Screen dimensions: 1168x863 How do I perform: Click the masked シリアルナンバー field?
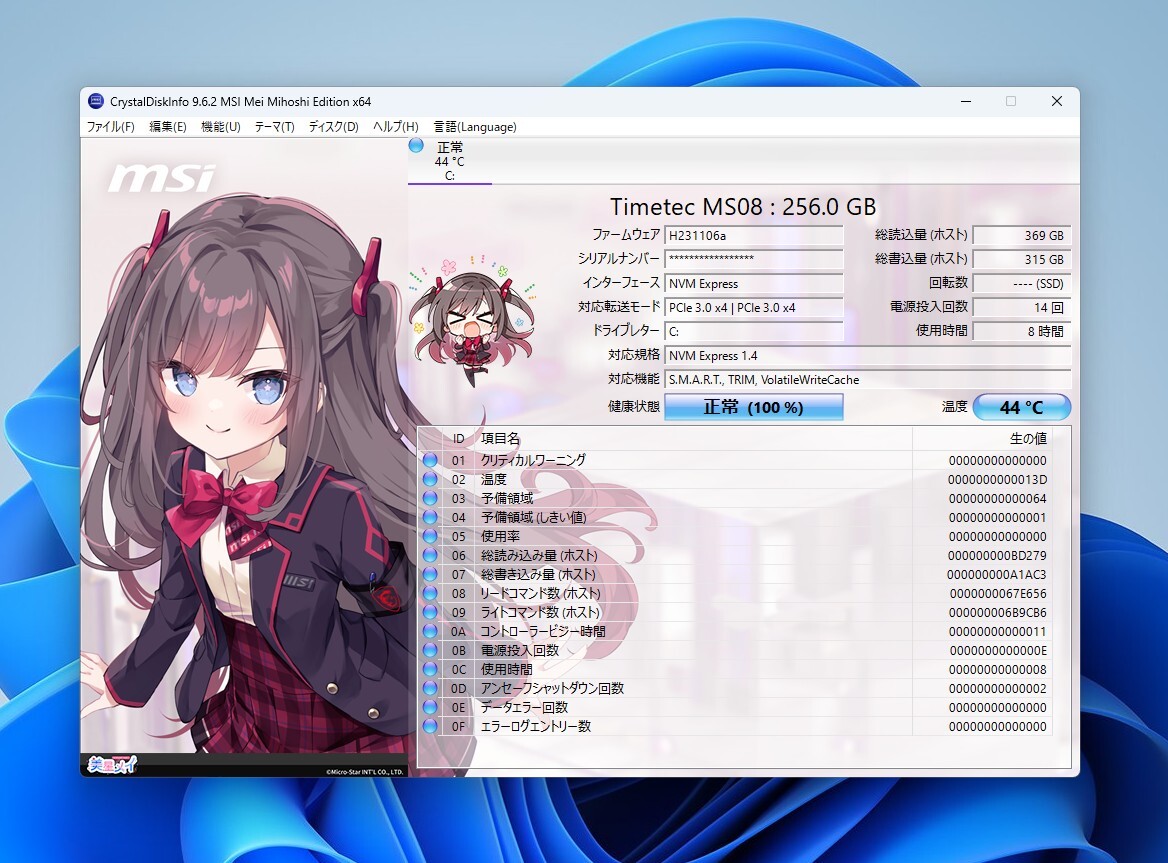pos(754,259)
